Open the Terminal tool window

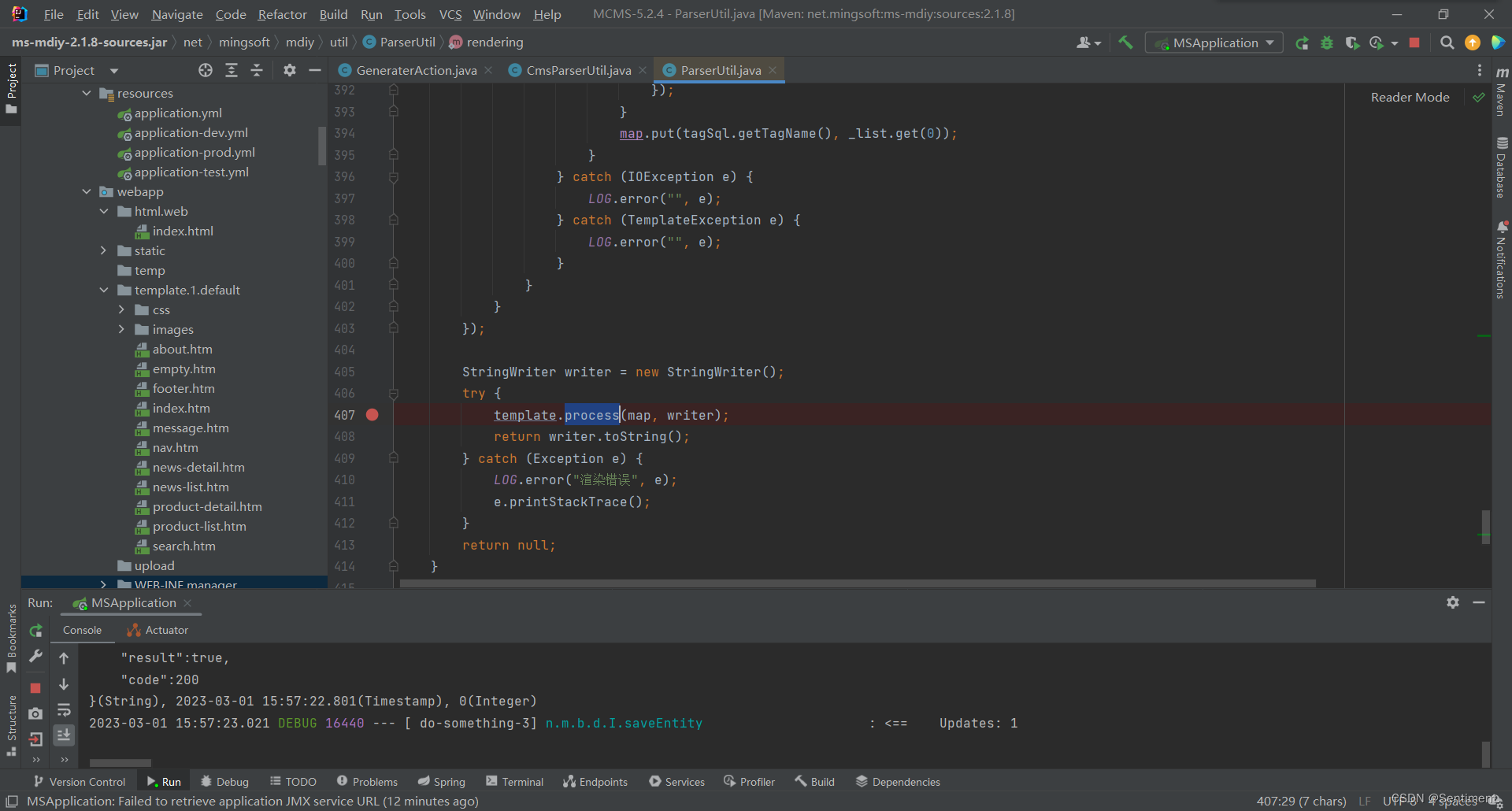coord(515,781)
